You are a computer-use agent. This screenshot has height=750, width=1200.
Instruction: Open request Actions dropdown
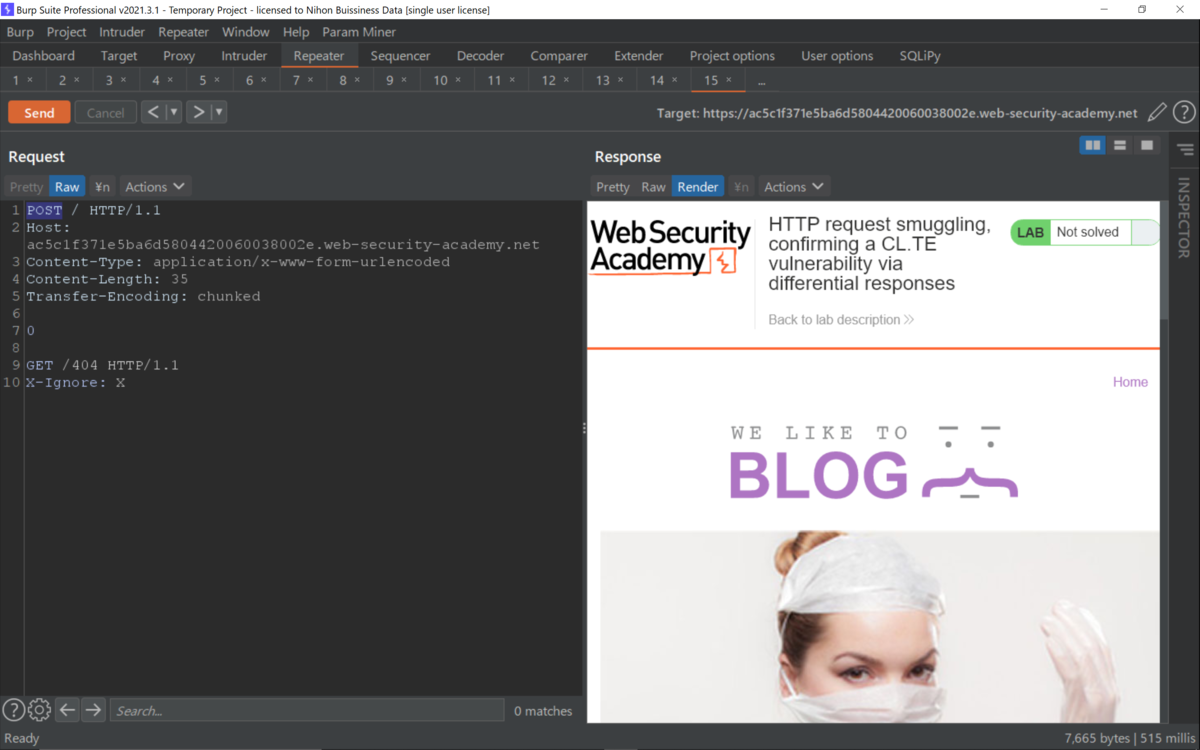click(155, 187)
